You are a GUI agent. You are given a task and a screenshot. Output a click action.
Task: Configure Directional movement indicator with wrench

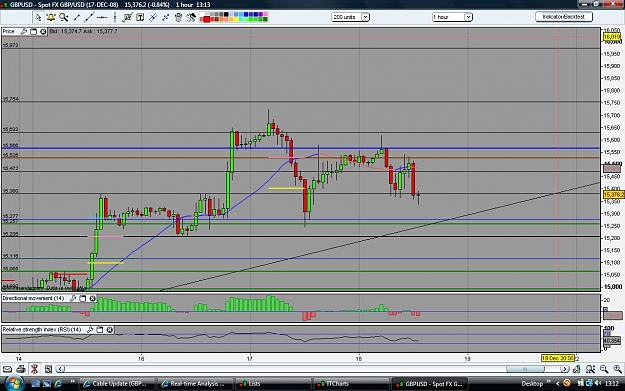(x=73, y=298)
